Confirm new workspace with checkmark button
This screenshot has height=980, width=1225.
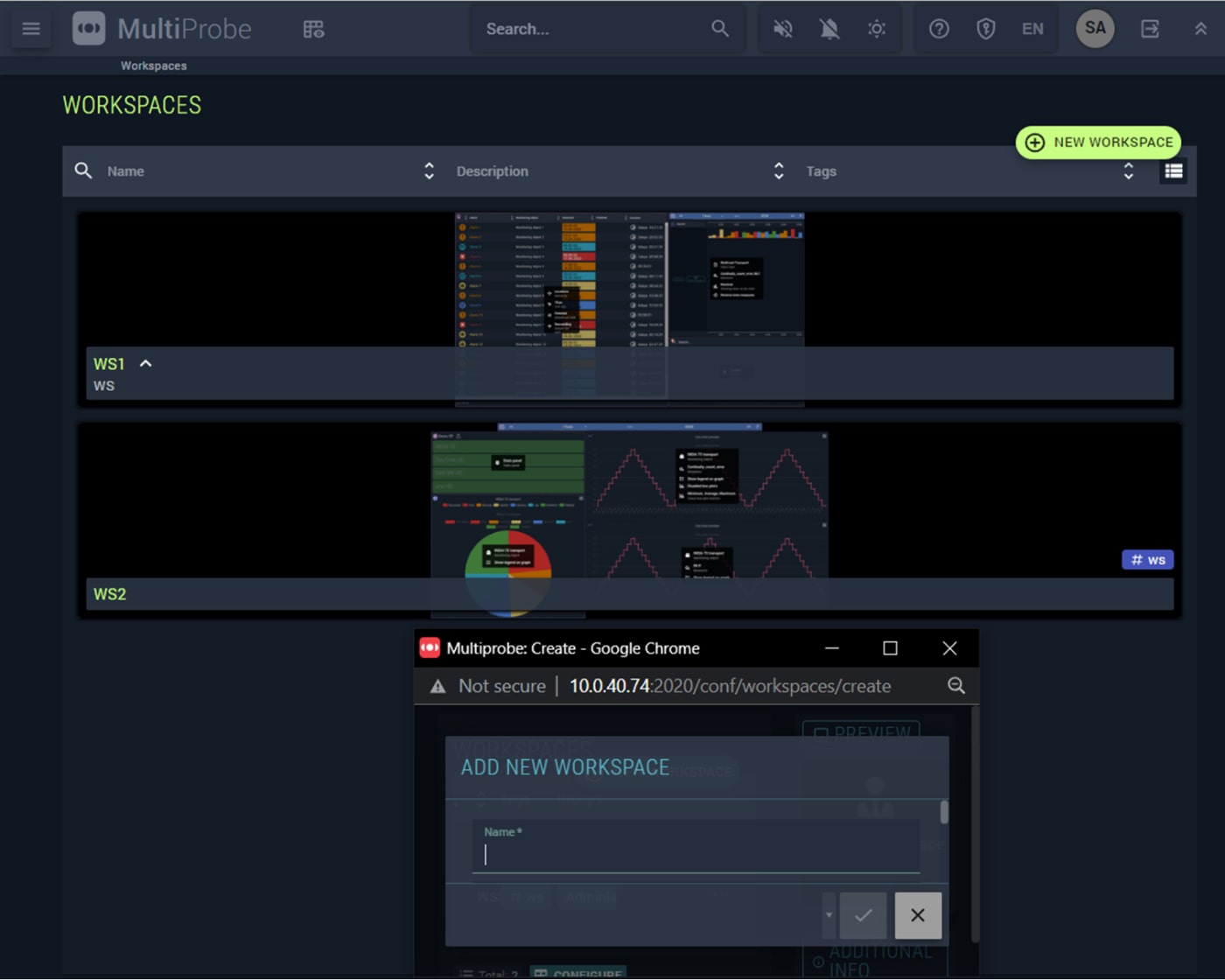point(863,915)
